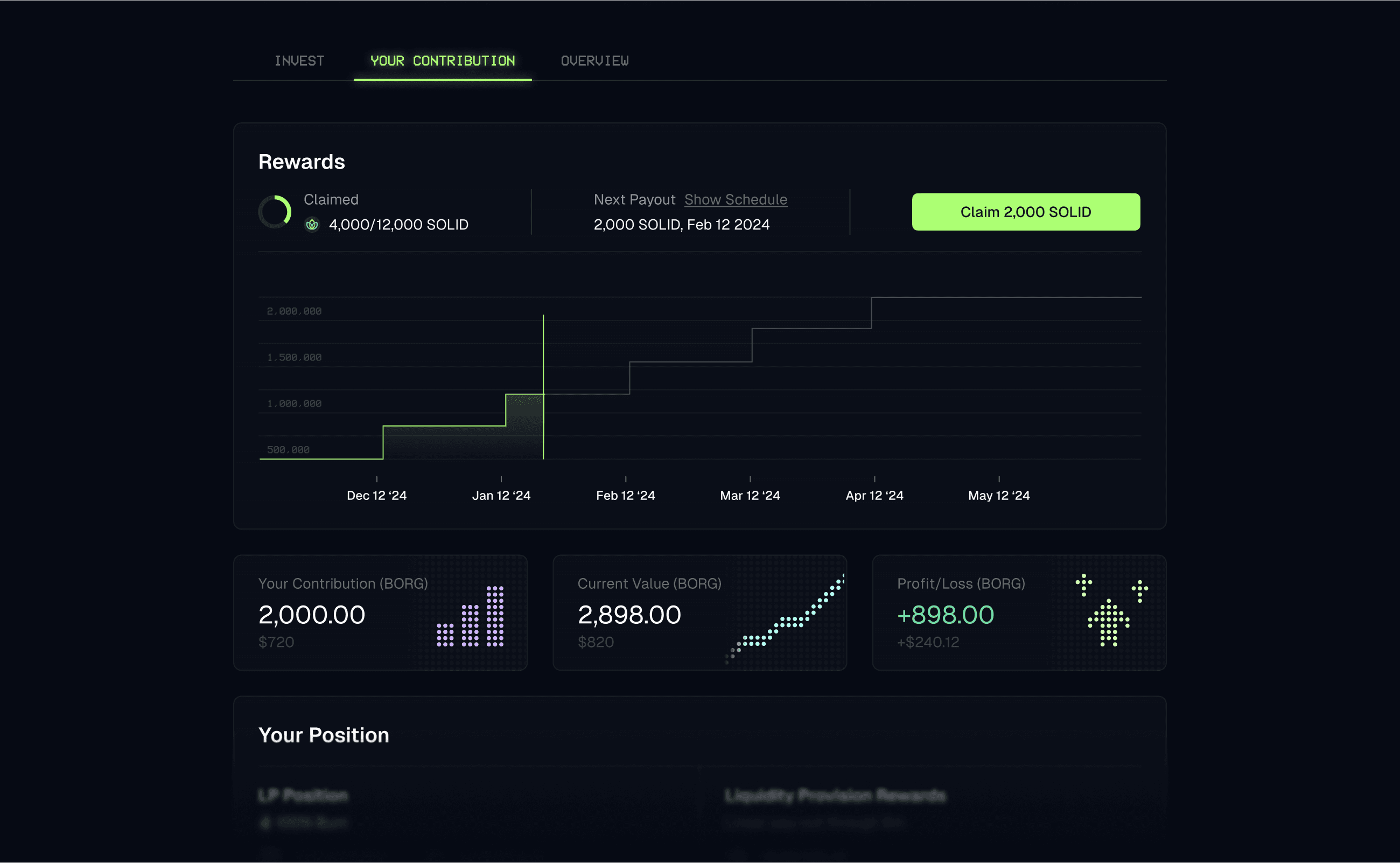Click the Feb 12 '24 axis label

[625, 496]
